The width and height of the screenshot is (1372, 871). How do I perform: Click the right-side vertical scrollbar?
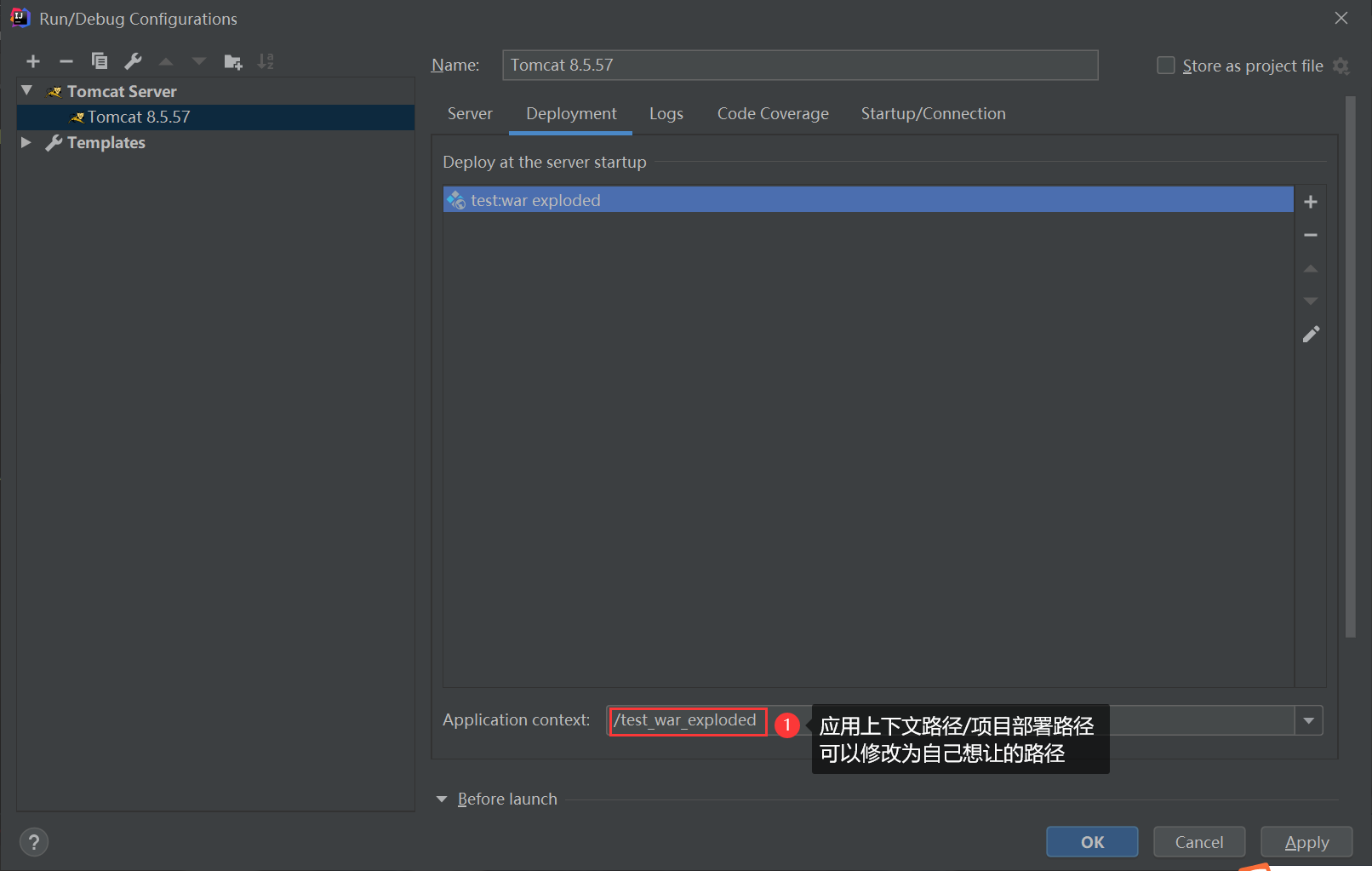pos(1350,366)
